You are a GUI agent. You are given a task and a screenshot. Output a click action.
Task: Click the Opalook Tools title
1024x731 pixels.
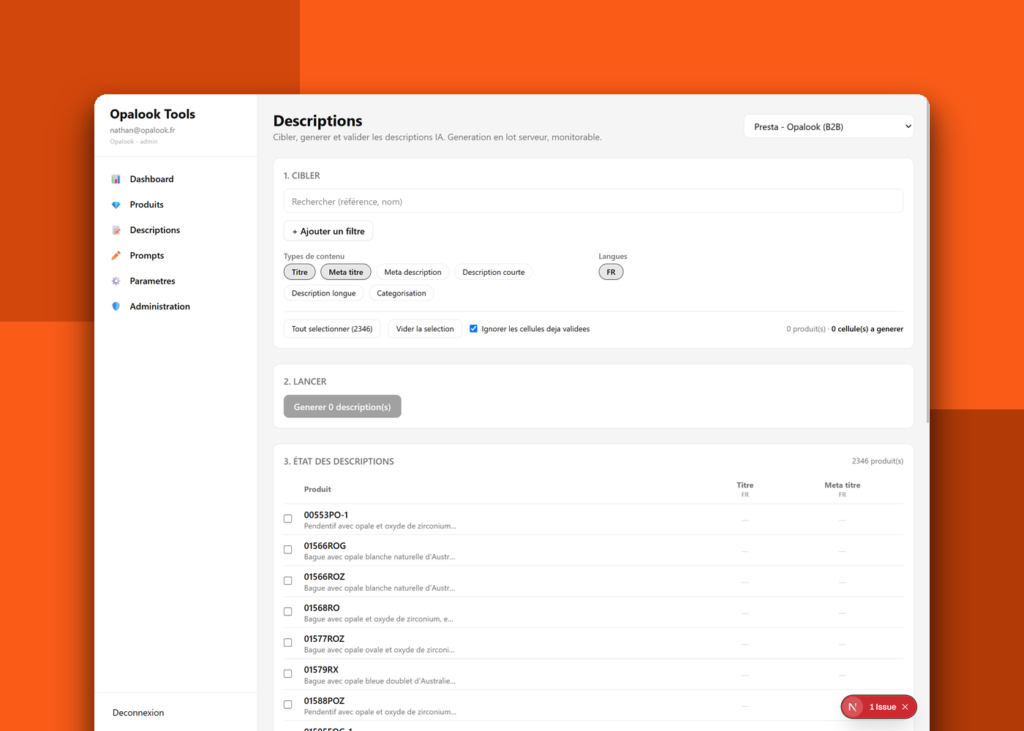click(x=152, y=114)
